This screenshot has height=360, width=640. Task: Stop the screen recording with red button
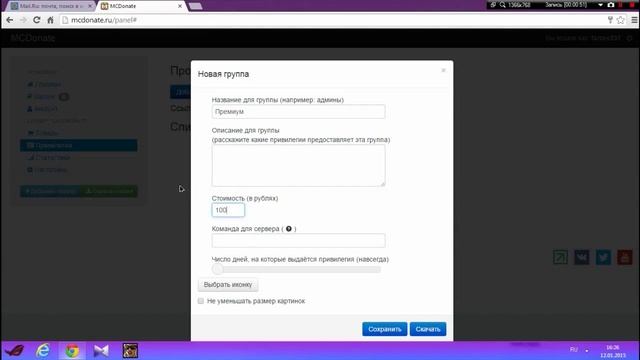click(x=633, y=5)
